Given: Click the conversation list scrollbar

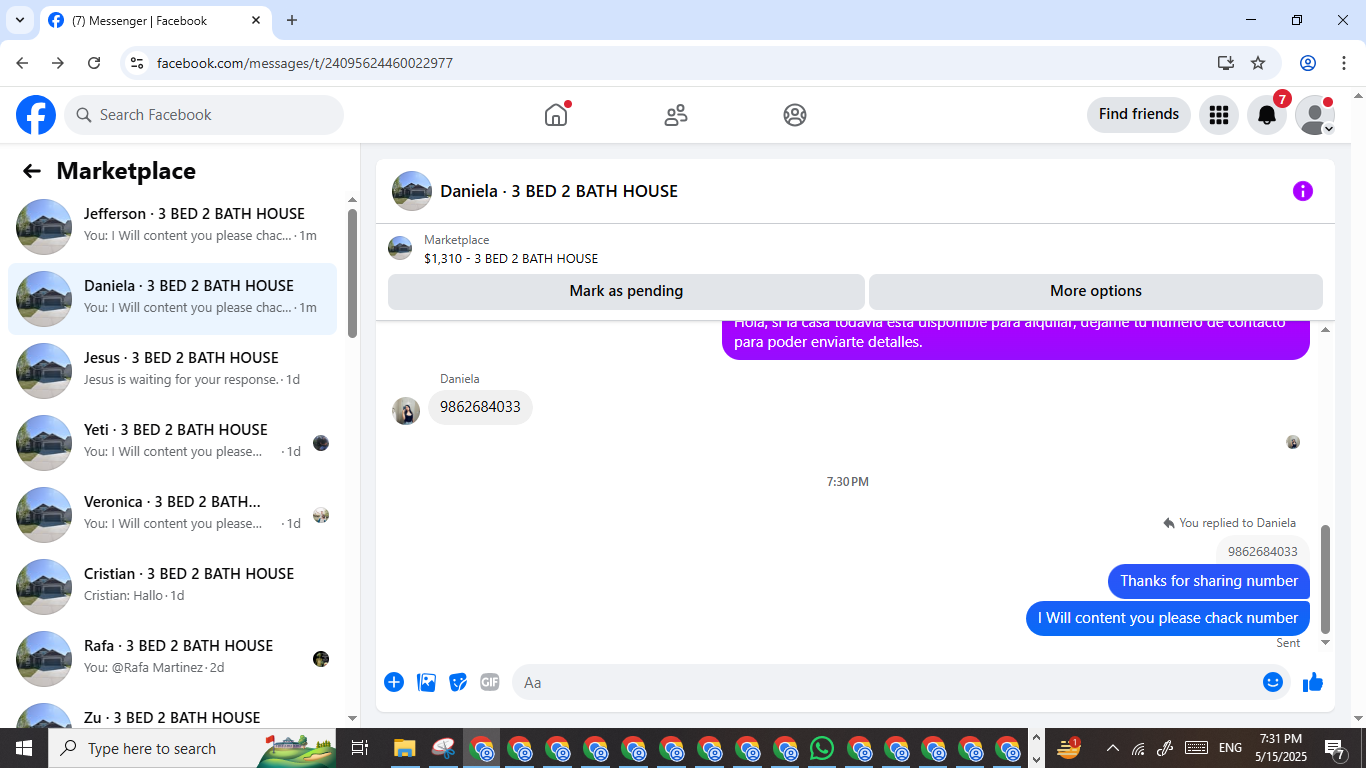Looking at the screenshot, I should coord(352,273).
